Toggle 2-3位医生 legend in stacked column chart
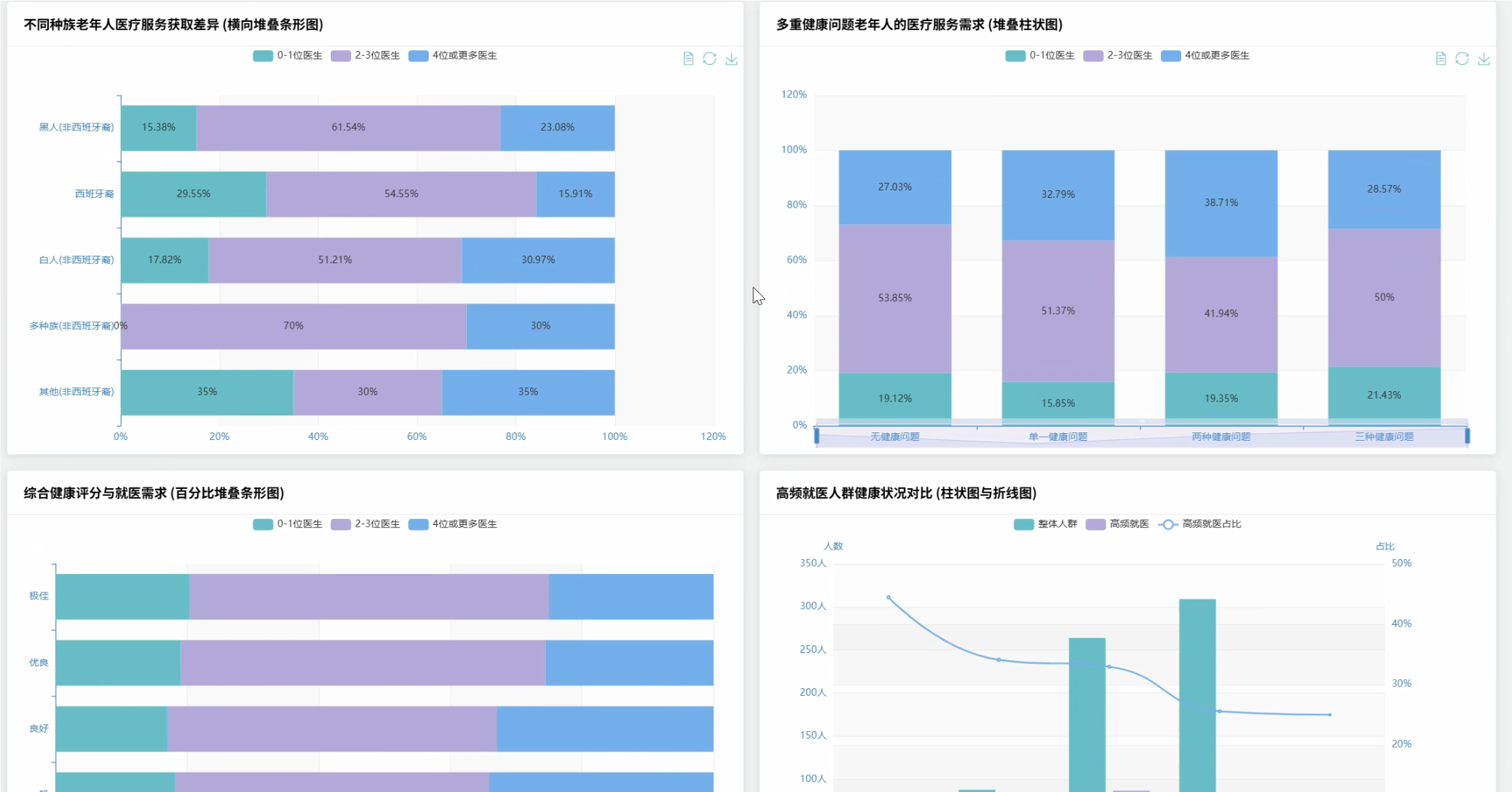Screen dimensions: 1512x792 pyautogui.click(x=1118, y=56)
